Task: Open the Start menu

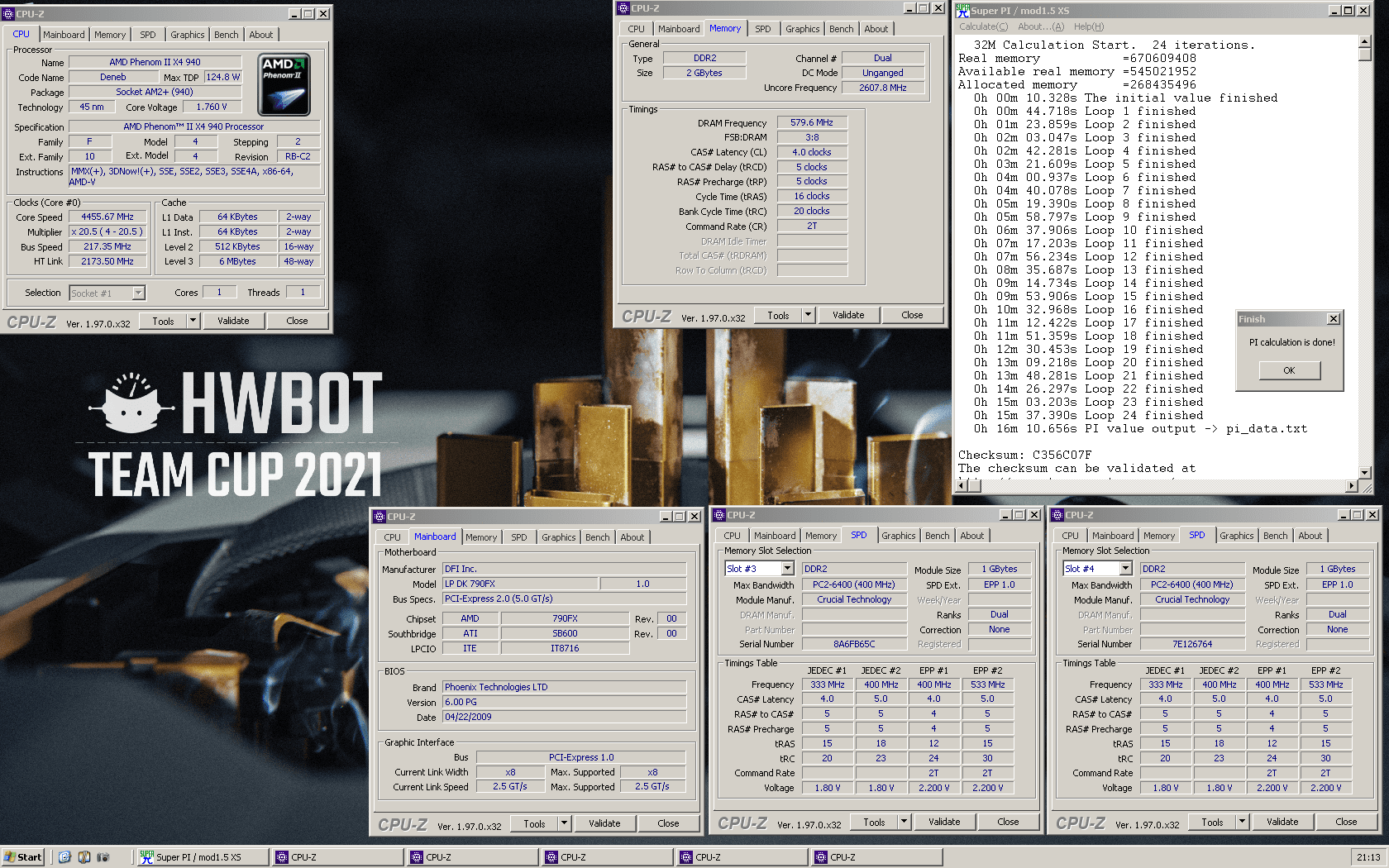Action: point(23,857)
